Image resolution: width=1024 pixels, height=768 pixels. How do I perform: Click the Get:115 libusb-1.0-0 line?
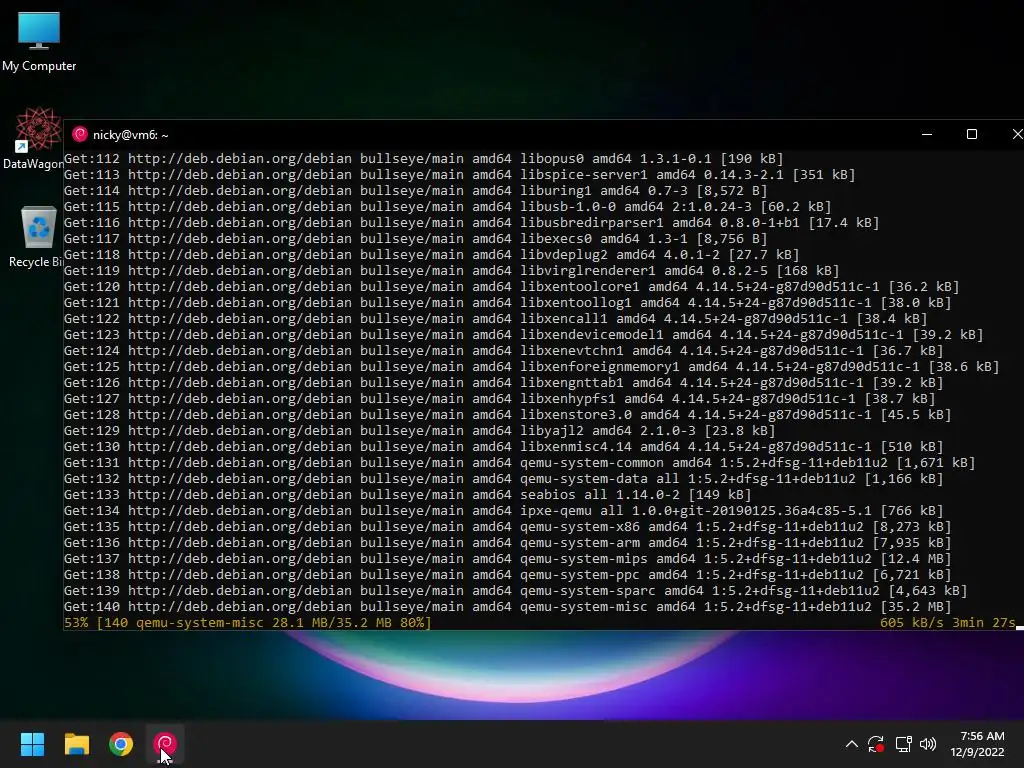[x=447, y=206]
